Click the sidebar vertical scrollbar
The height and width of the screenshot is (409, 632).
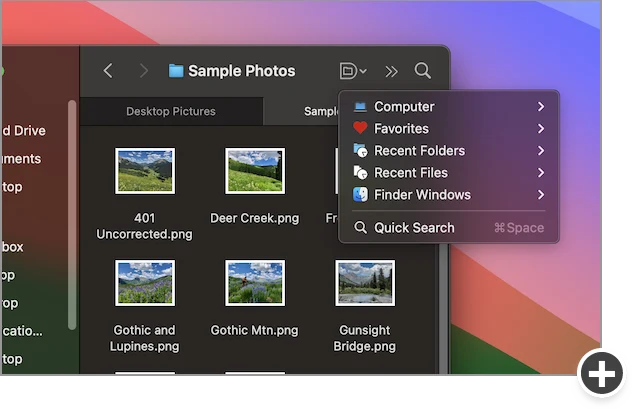(72, 215)
